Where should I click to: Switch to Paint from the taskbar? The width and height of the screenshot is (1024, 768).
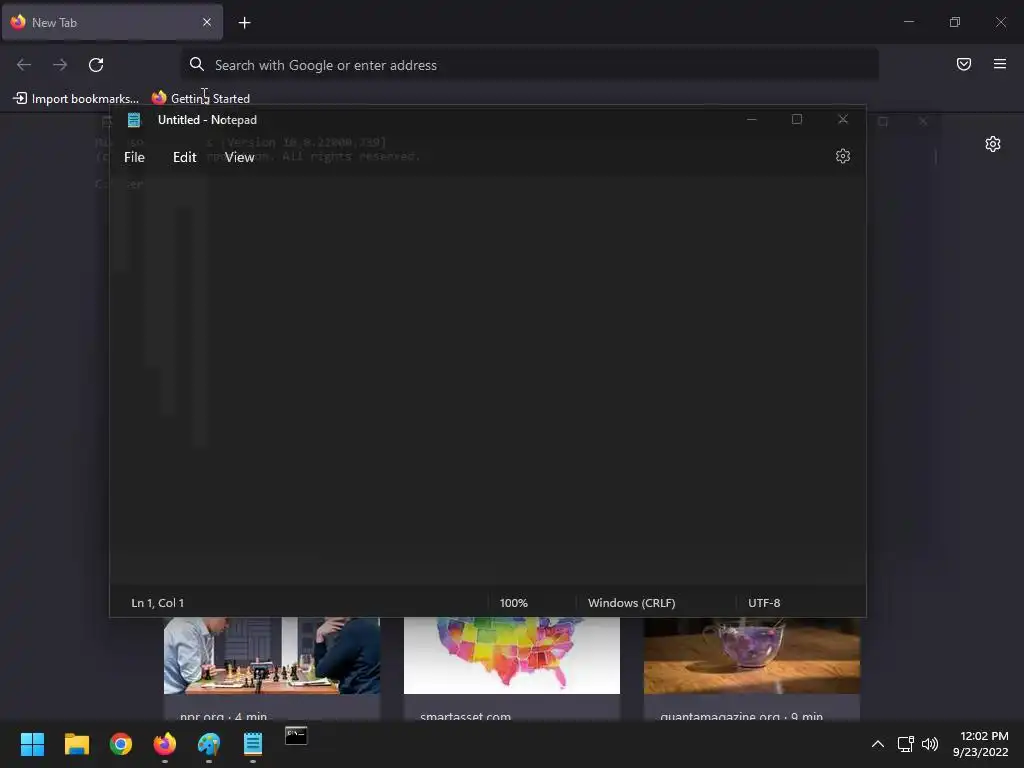pyautogui.click(x=209, y=744)
